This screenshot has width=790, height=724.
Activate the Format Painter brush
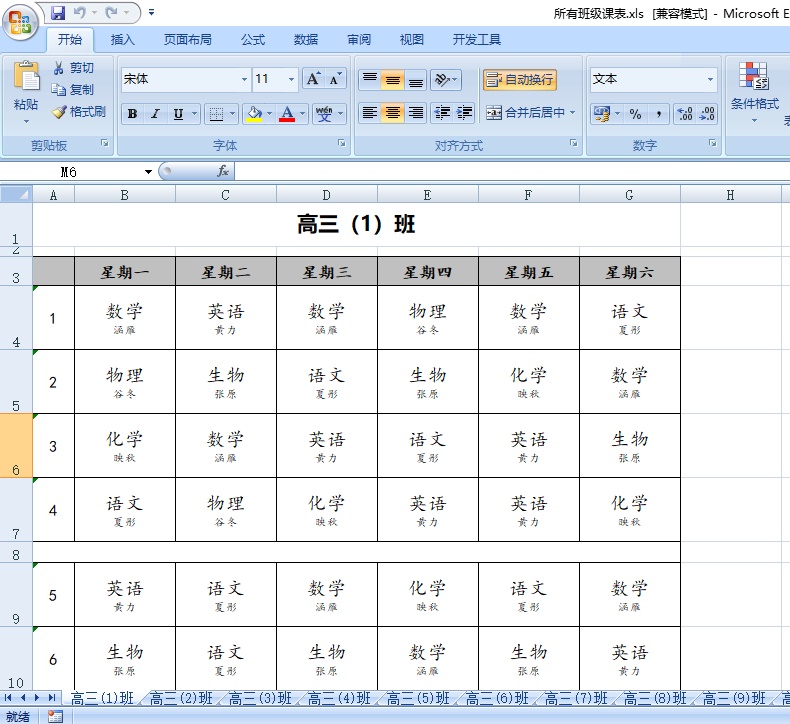[79, 112]
